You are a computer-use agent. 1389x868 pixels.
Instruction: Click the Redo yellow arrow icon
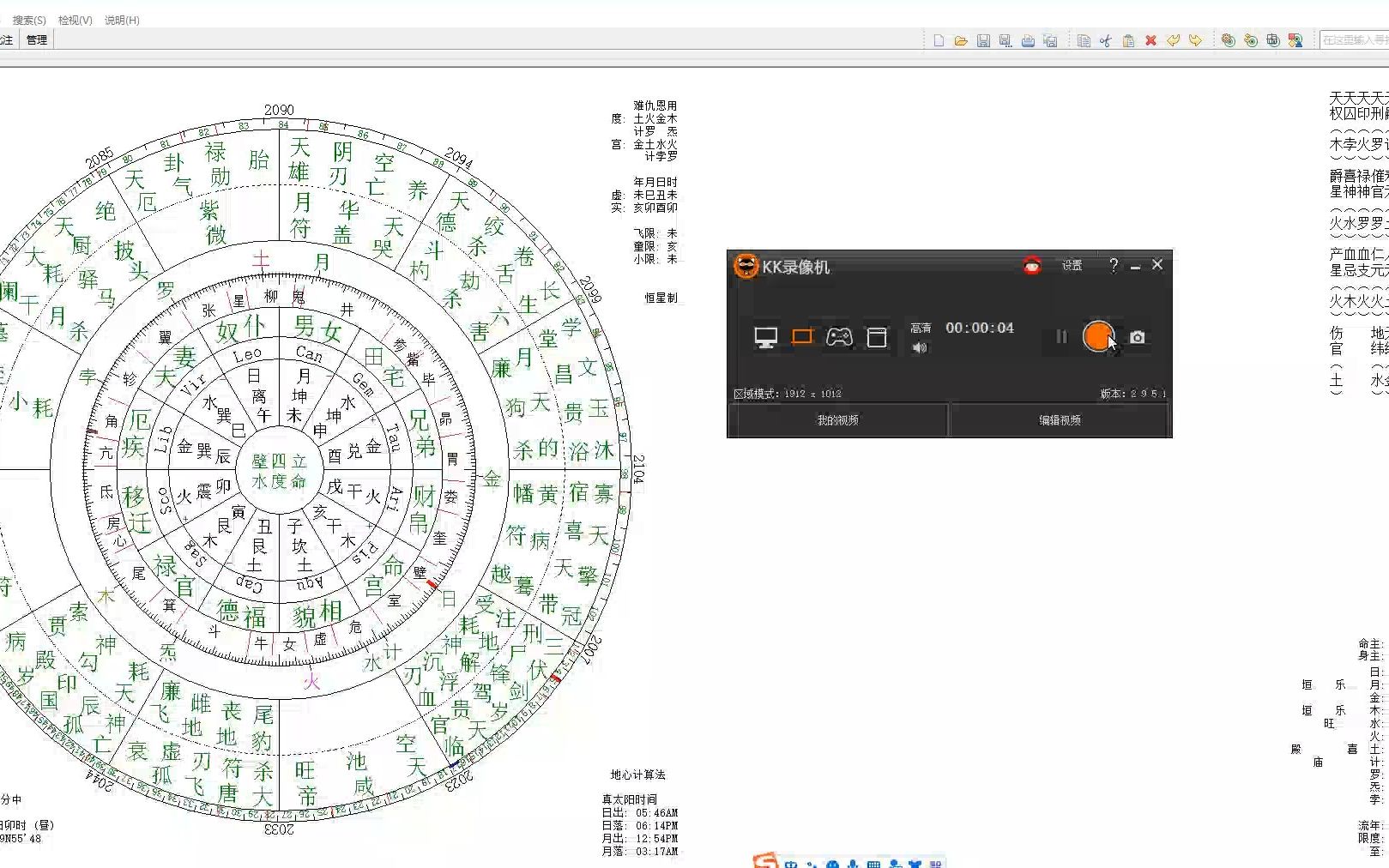(1195, 40)
